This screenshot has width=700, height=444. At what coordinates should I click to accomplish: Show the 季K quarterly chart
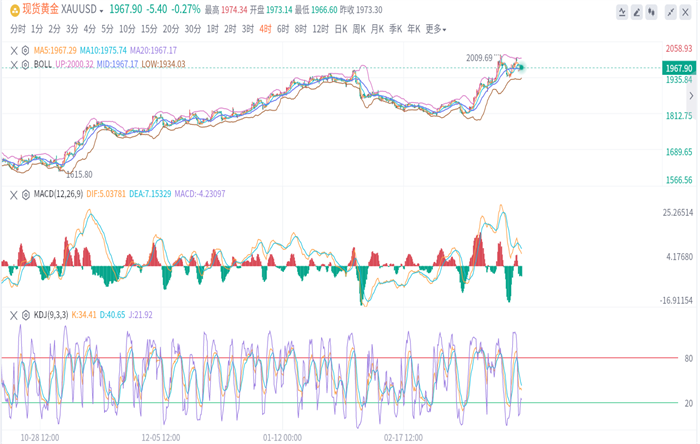click(396, 29)
